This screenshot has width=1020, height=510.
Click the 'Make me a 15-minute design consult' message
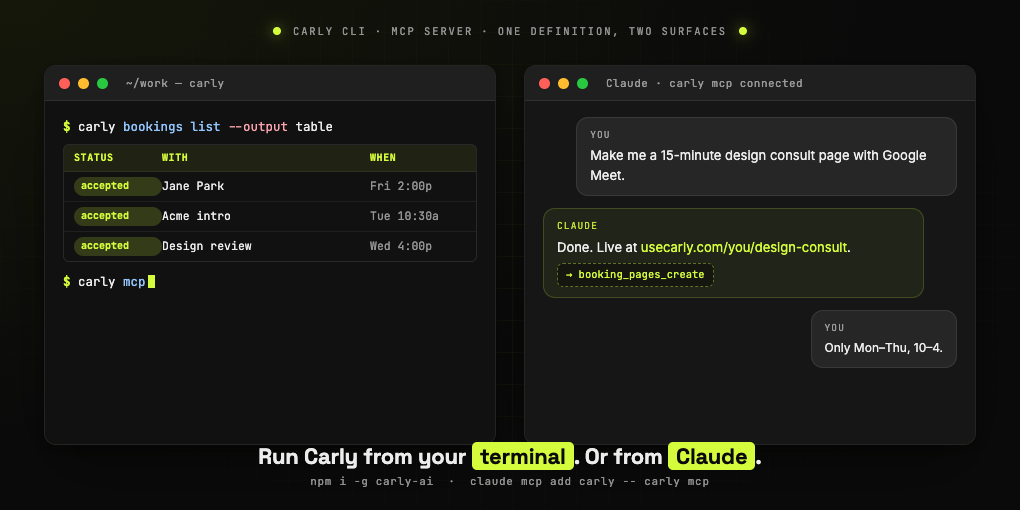tap(766, 156)
